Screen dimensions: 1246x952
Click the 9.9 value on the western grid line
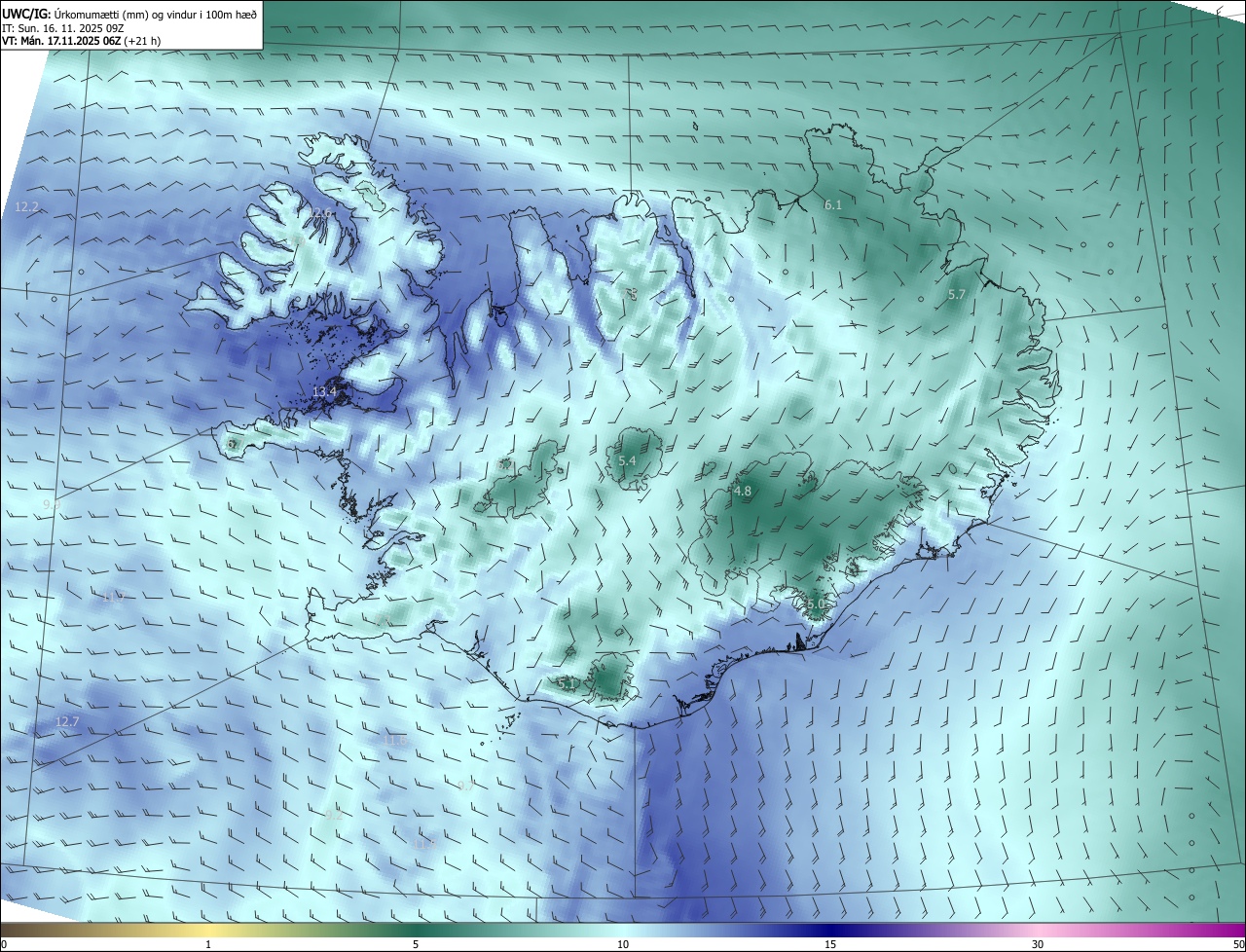[52, 504]
